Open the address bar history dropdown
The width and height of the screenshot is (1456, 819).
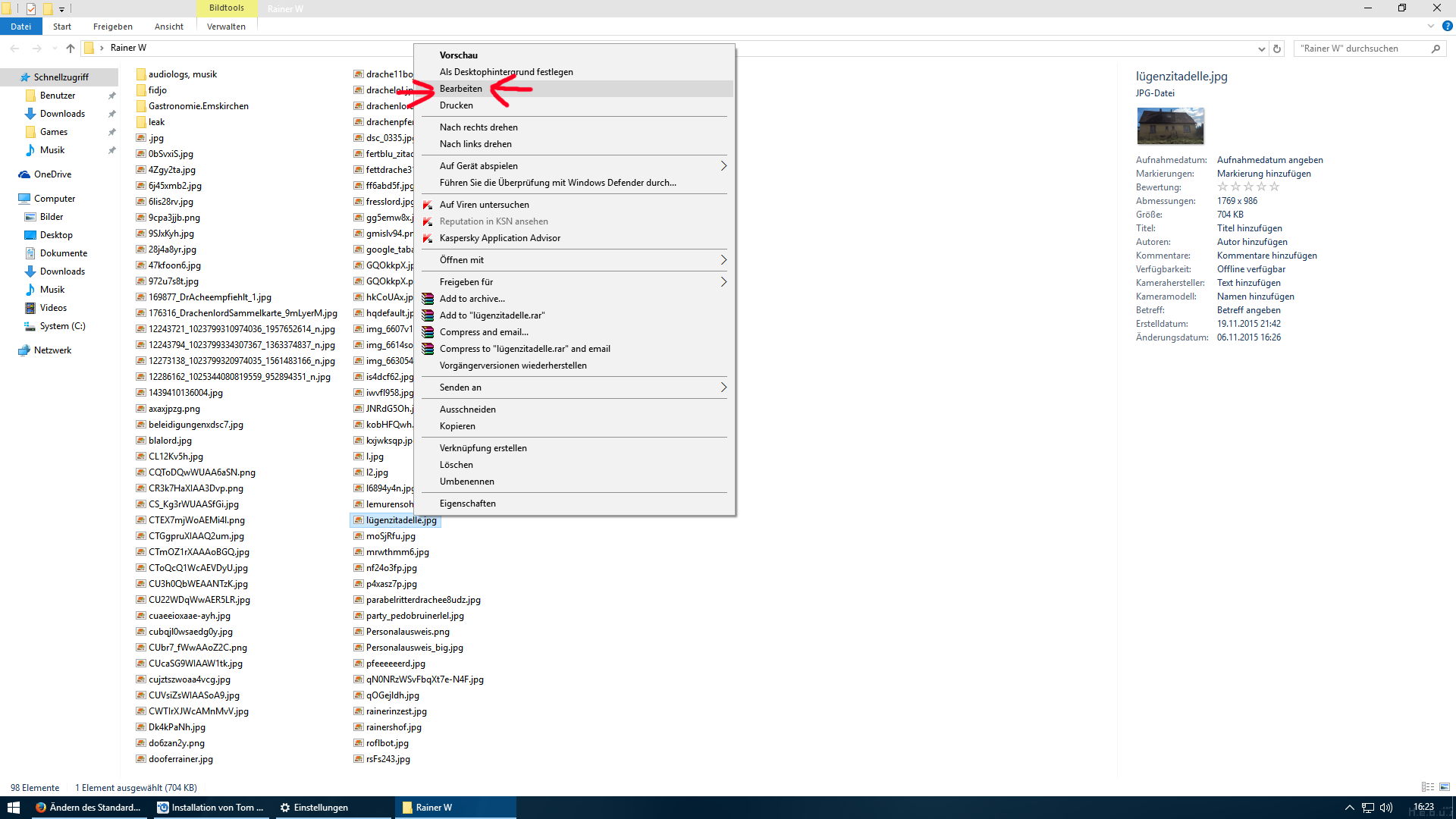pos(1261,49)
